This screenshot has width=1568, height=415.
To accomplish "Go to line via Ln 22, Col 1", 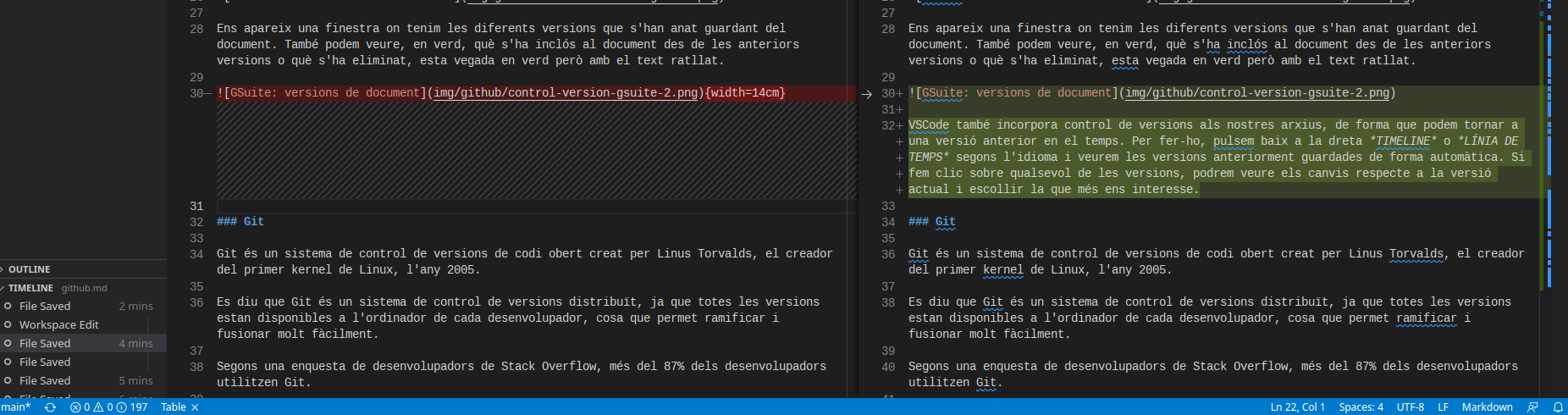I will tap(1297, 407).
